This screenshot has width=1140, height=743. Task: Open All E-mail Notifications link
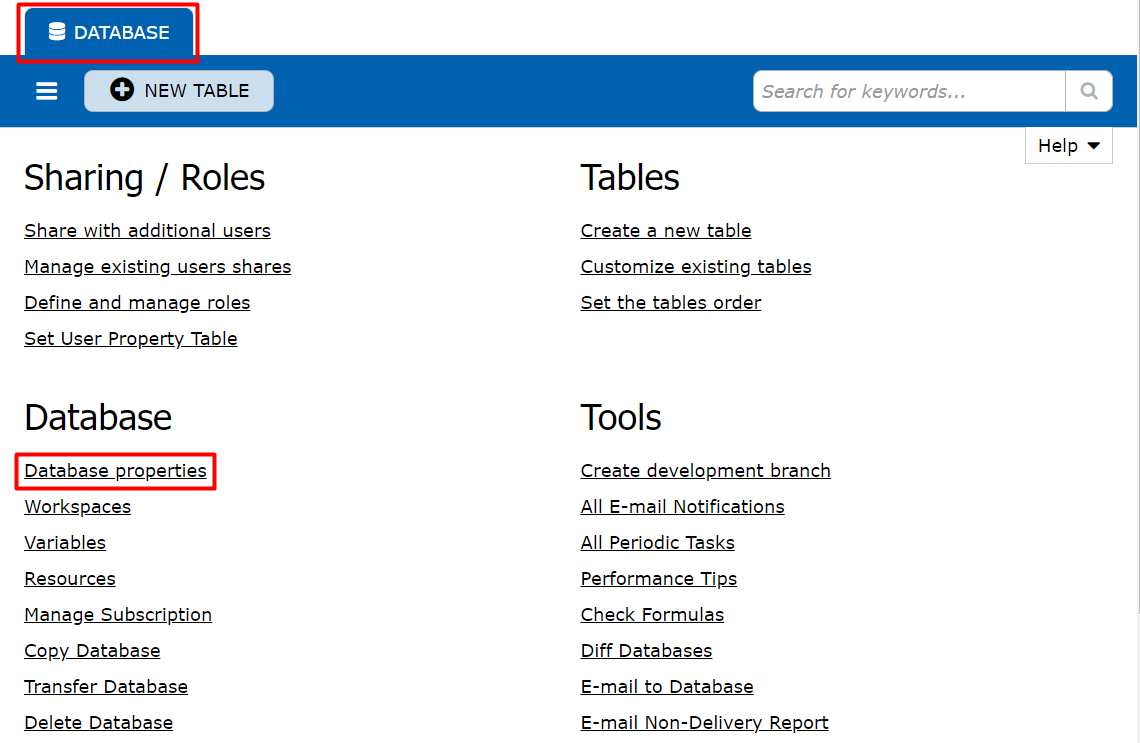[x=683, y=507]
